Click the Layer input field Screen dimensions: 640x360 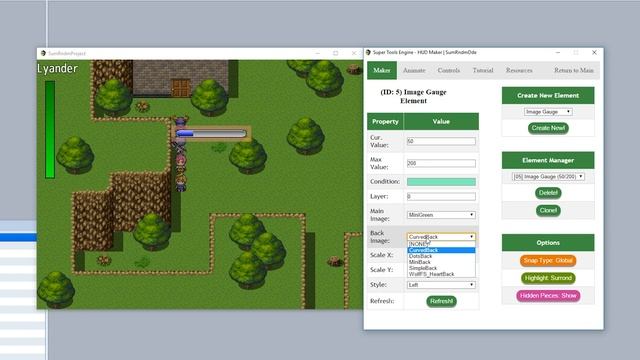click(441, 196)
